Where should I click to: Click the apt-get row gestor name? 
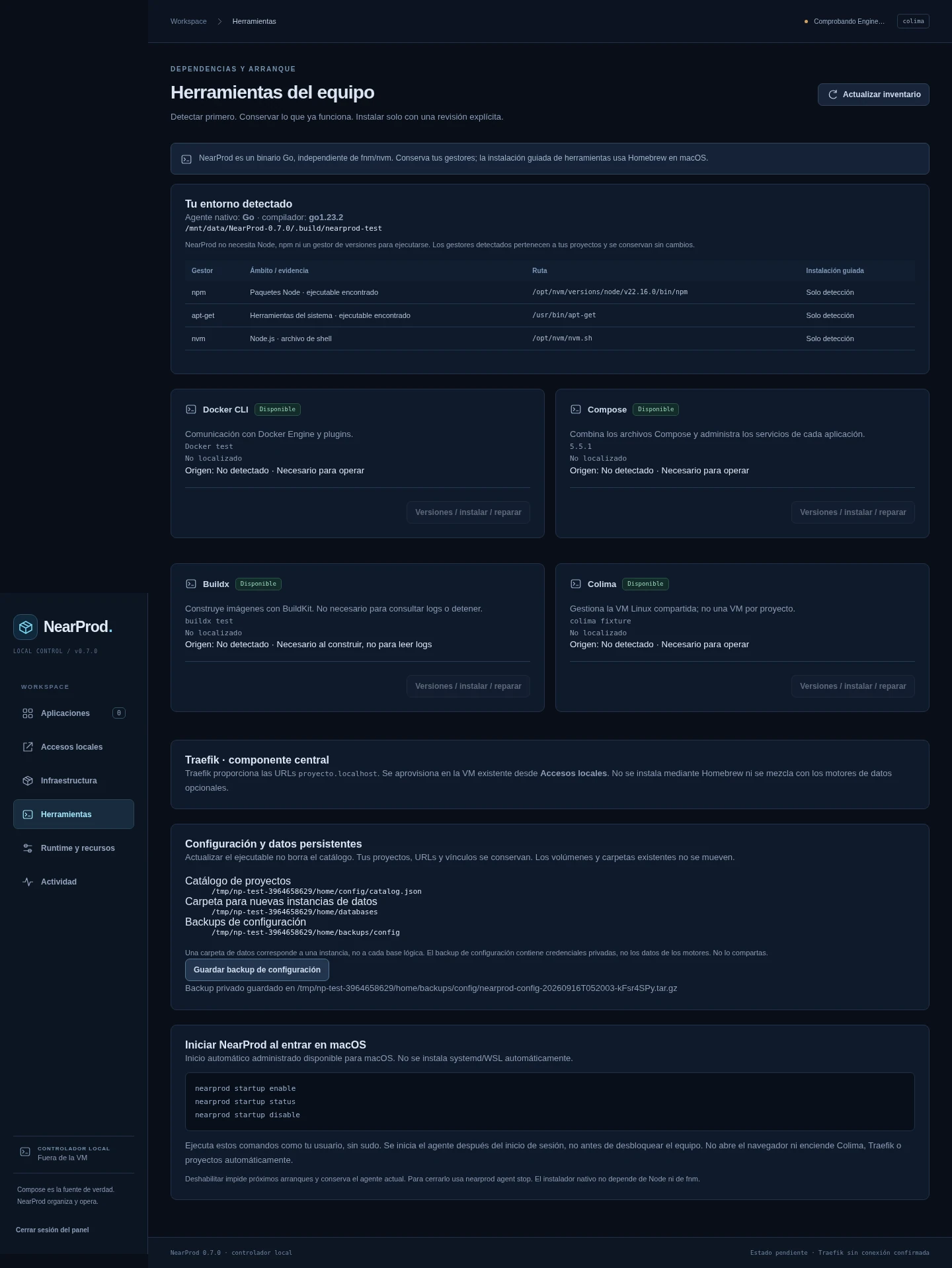[x=203, y=315]
